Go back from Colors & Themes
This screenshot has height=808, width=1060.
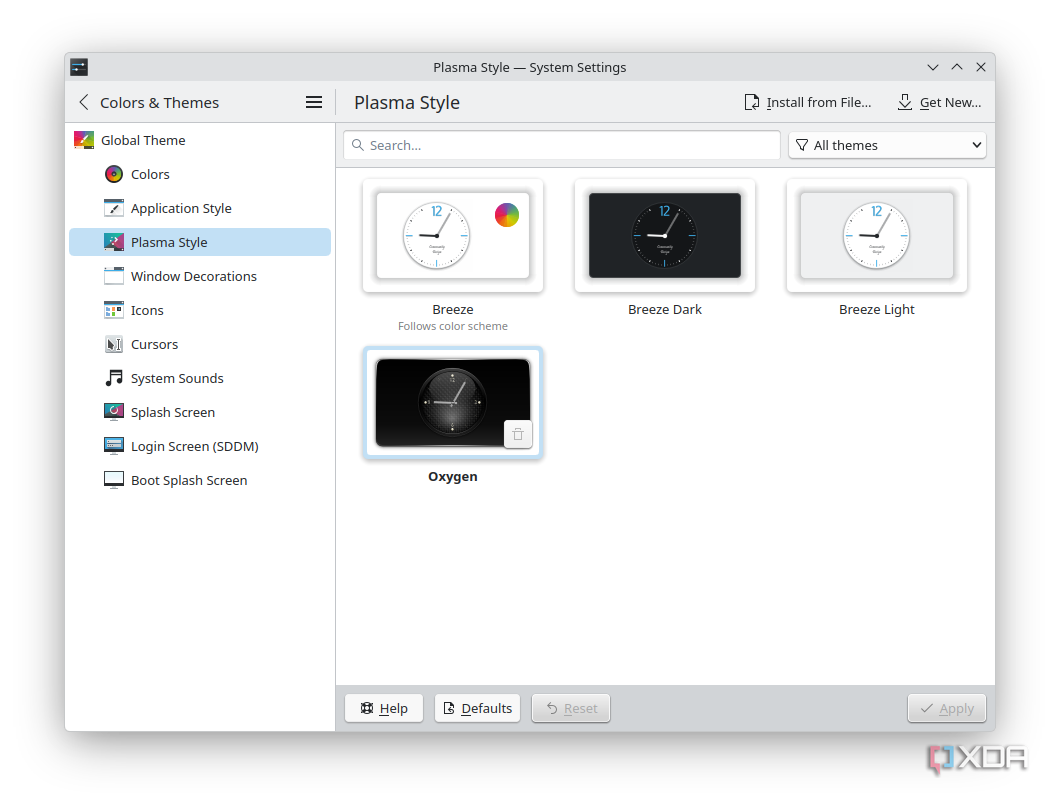[x=84, y=102]
